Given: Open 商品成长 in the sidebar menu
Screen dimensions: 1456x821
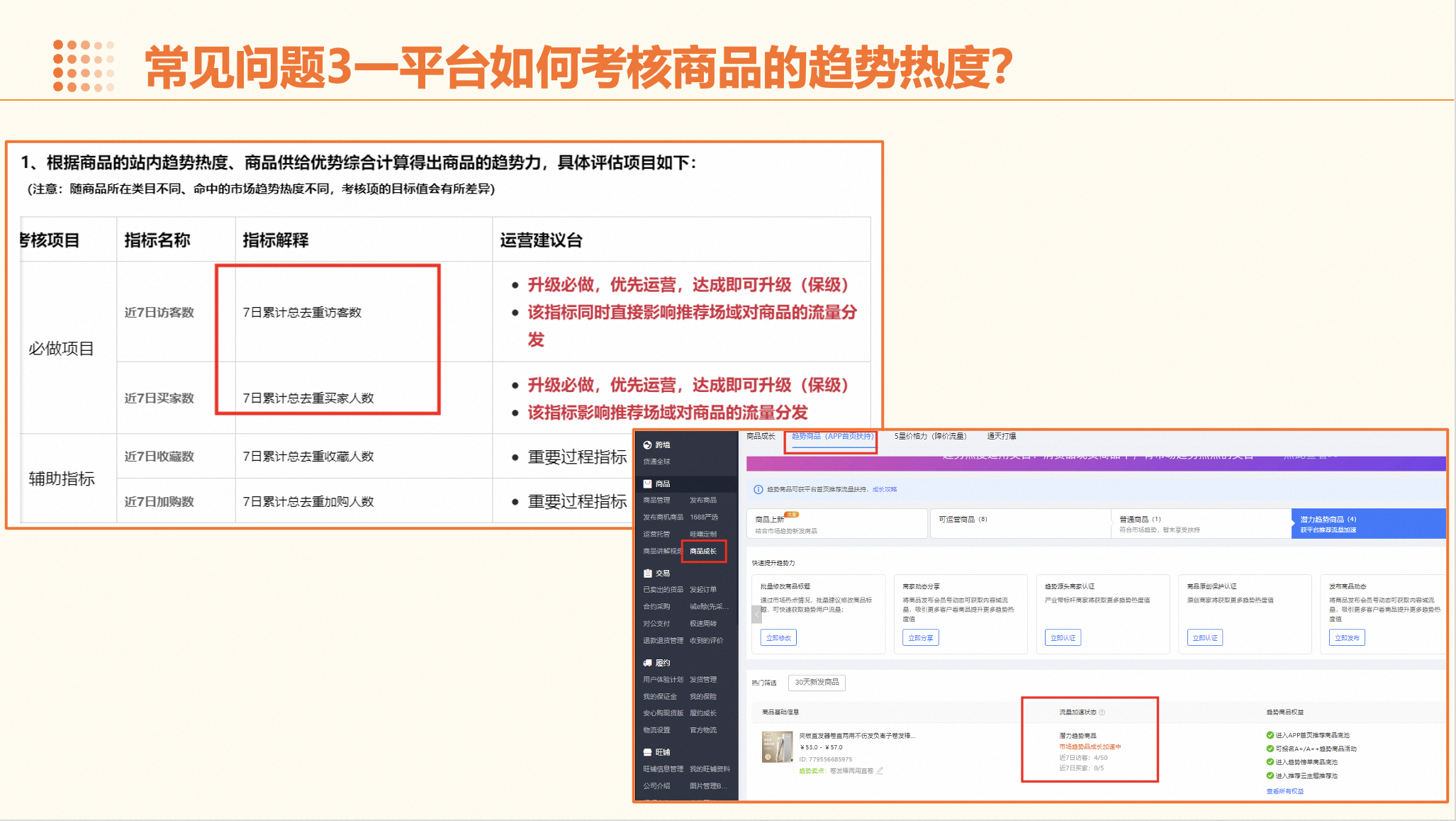Looking at the screenshot, I should (x=703, y=551).
